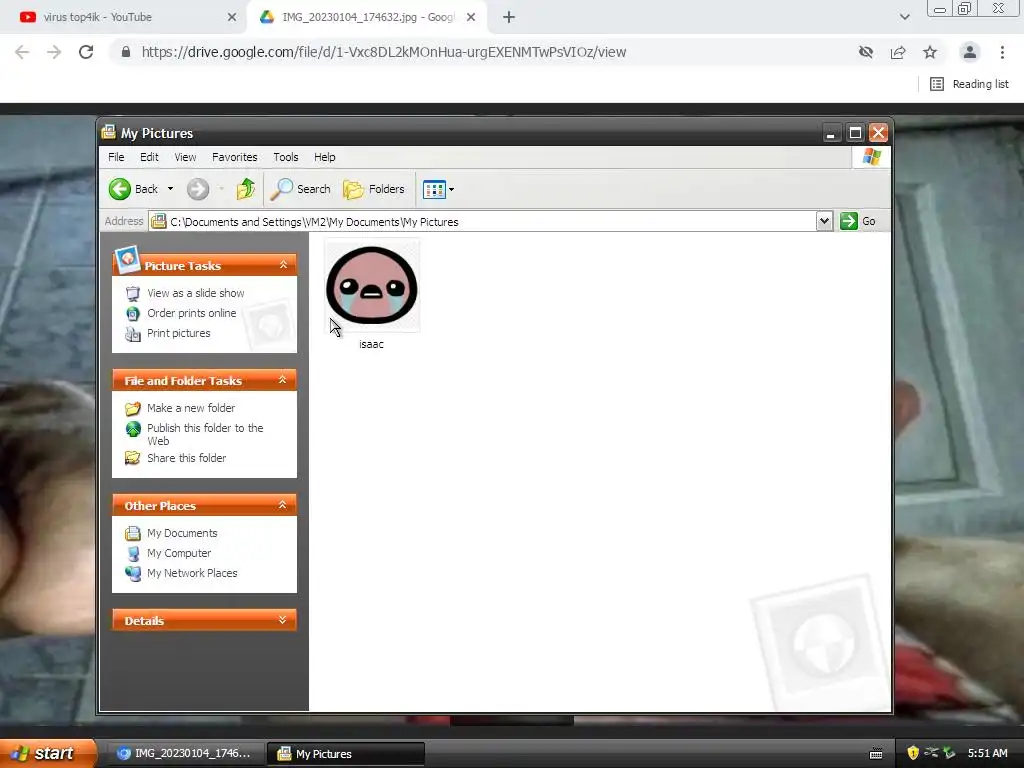Click the green Back arrow icon
The image size is (1024, 768).
(x=120, y=189)
